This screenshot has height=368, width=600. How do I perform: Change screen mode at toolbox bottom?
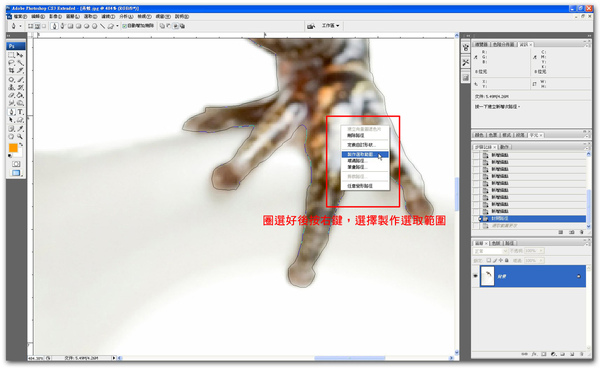[16, 173]
